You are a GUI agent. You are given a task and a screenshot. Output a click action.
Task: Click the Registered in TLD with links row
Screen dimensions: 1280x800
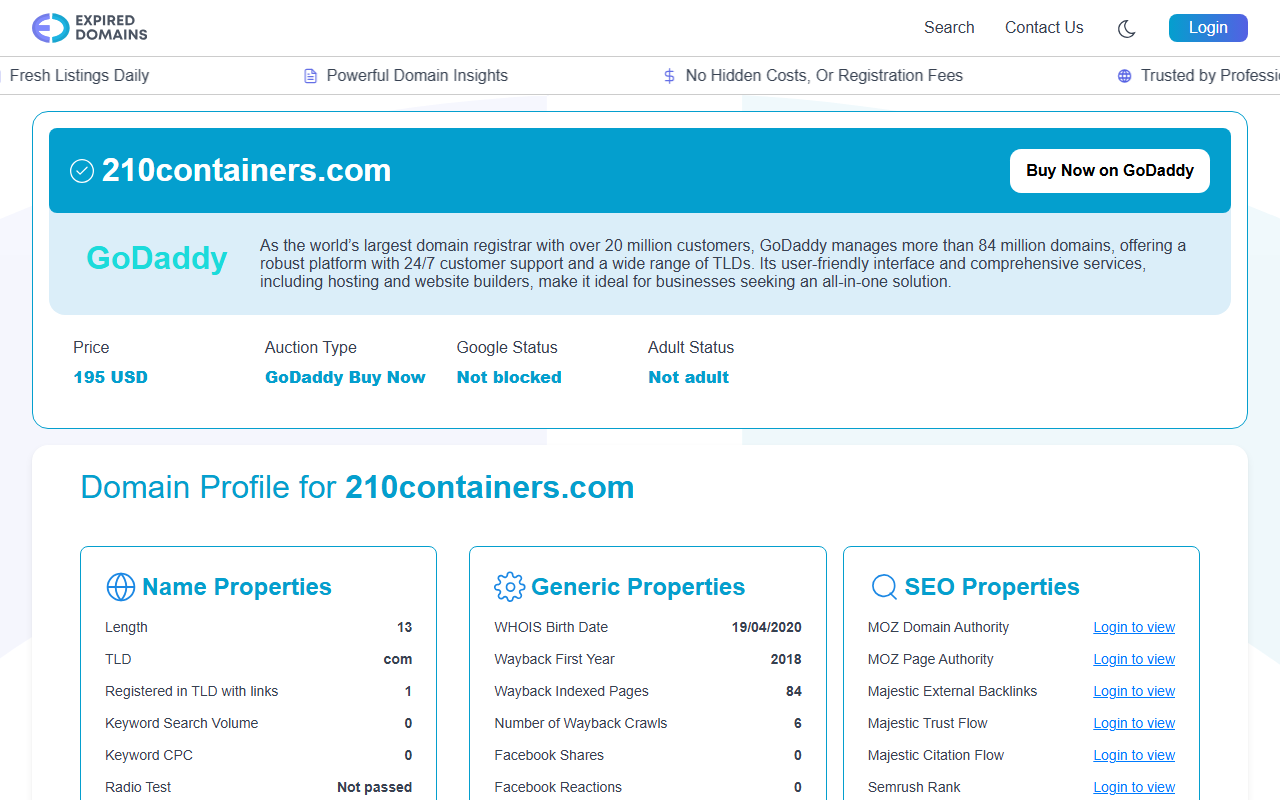pos(259,691)
